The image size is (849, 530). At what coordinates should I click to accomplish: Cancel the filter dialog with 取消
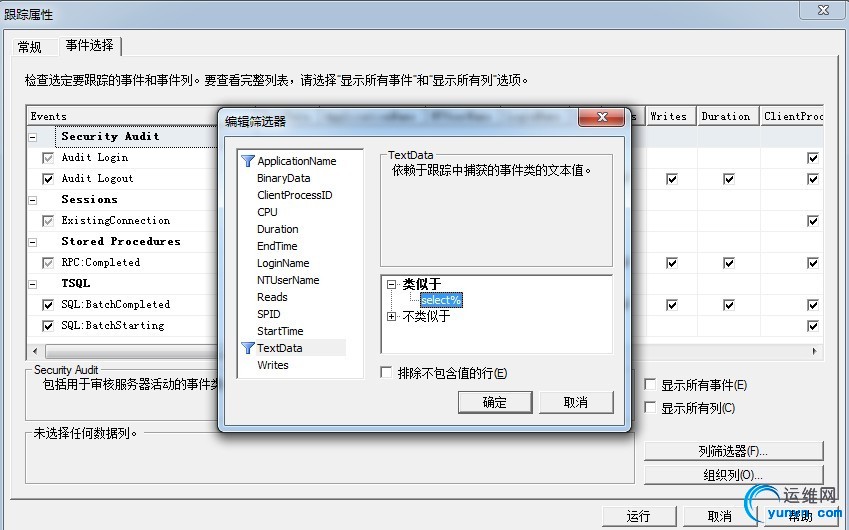[576, 402]
